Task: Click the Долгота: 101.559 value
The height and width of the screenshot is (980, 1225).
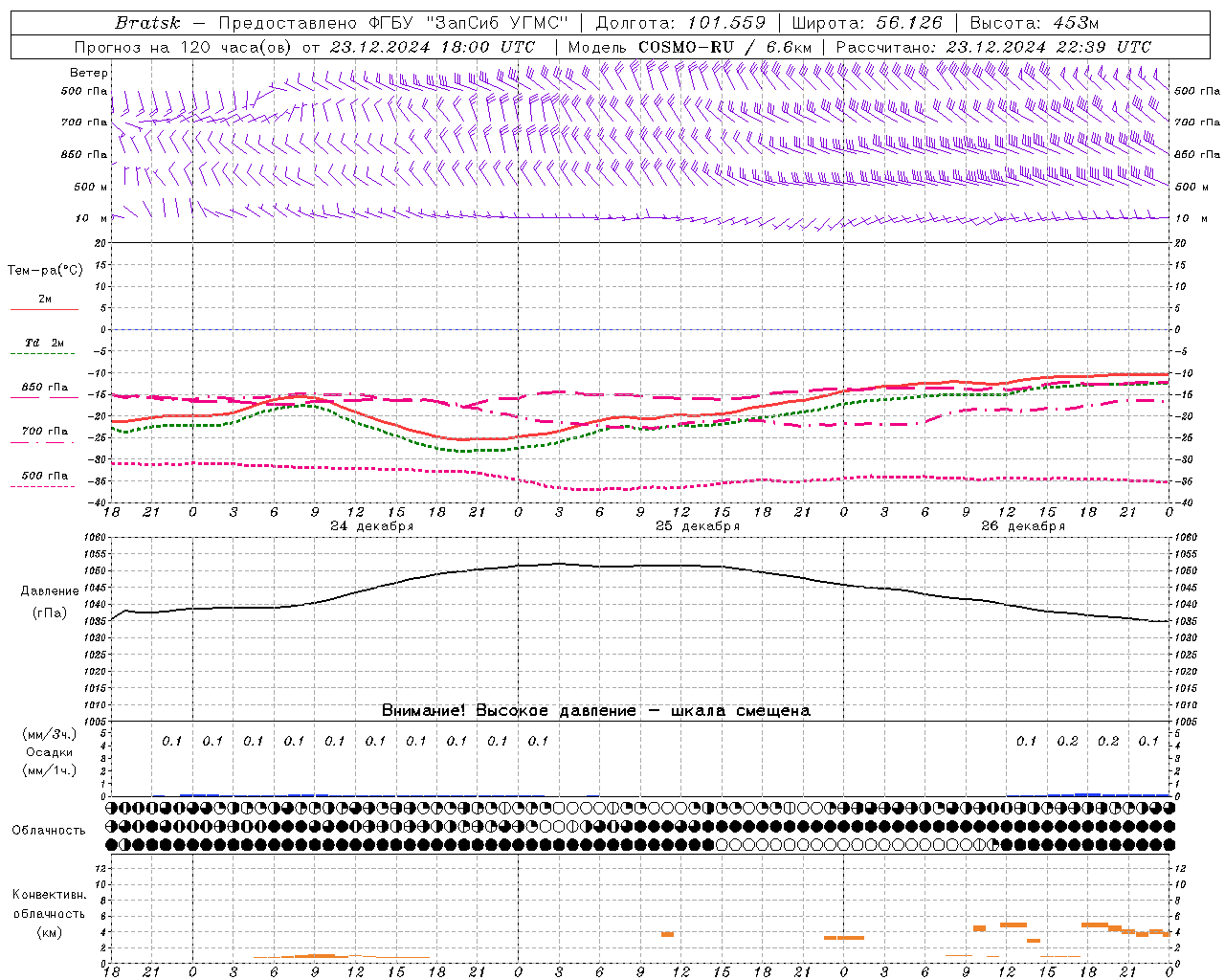Action: [x=680, y=23]
